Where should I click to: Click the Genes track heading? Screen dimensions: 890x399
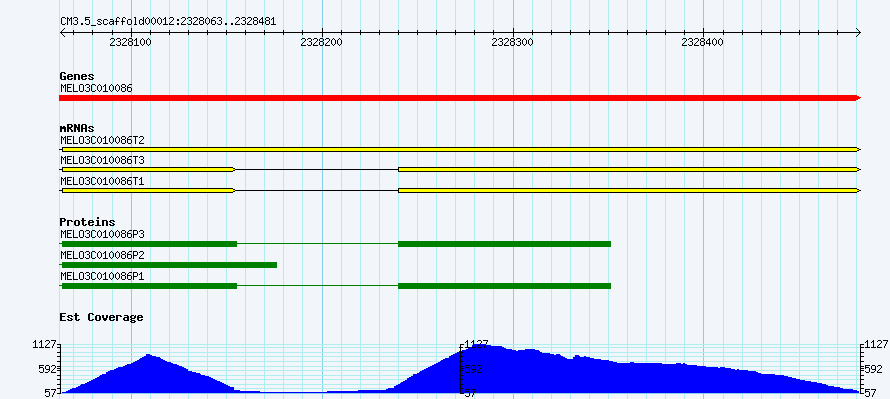point(77,76)
